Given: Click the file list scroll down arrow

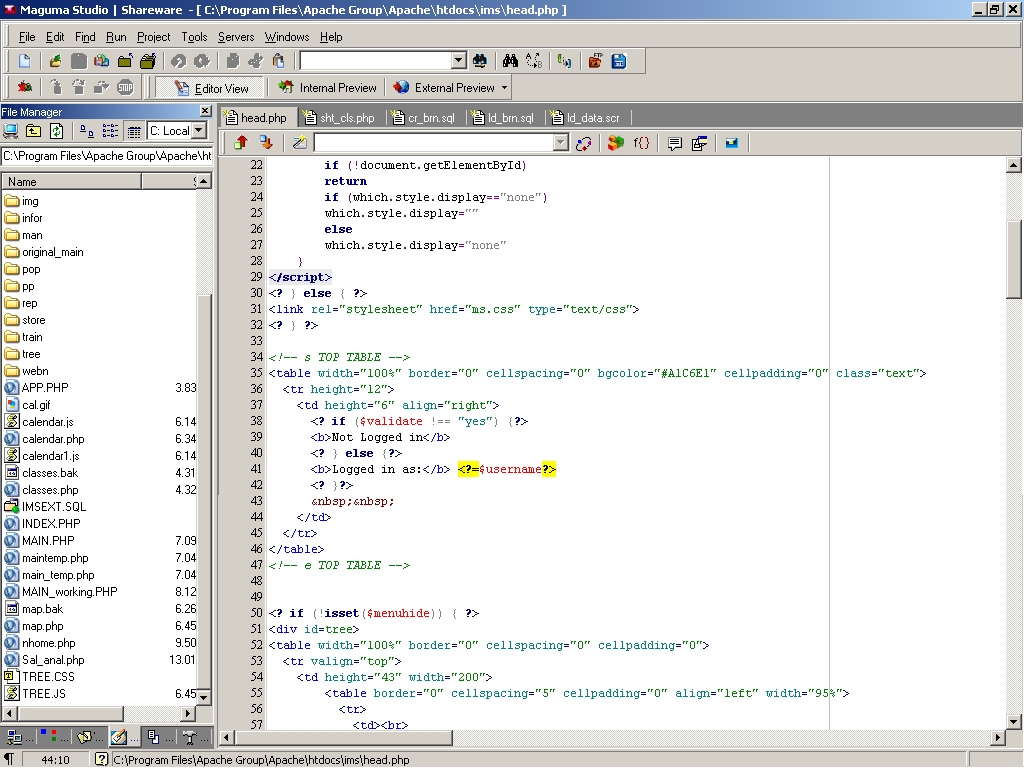Looking at the screenshot, I should (204, 696).
